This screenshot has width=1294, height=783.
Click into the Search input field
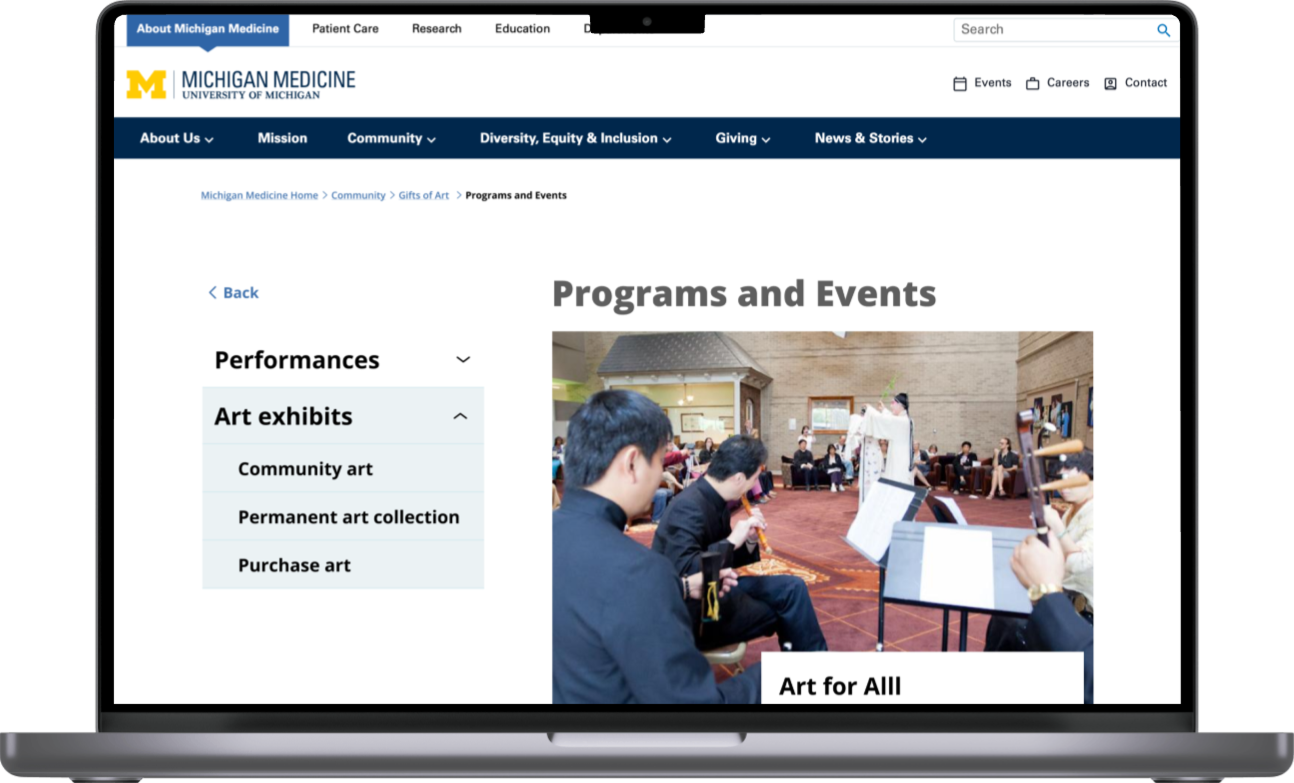[x=1050, y=30]
